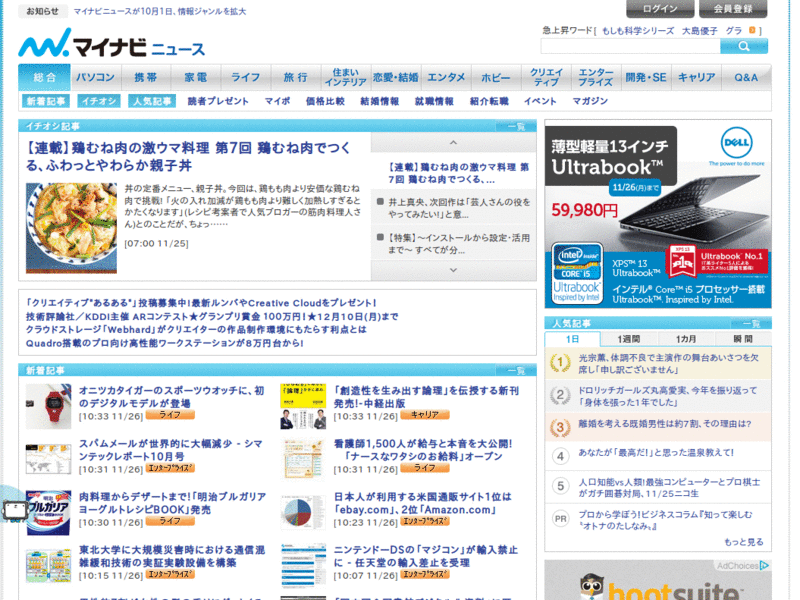
Task: Open マガジン link in sub-navigation
Action: pyautogui.click(x=590, y=101)
